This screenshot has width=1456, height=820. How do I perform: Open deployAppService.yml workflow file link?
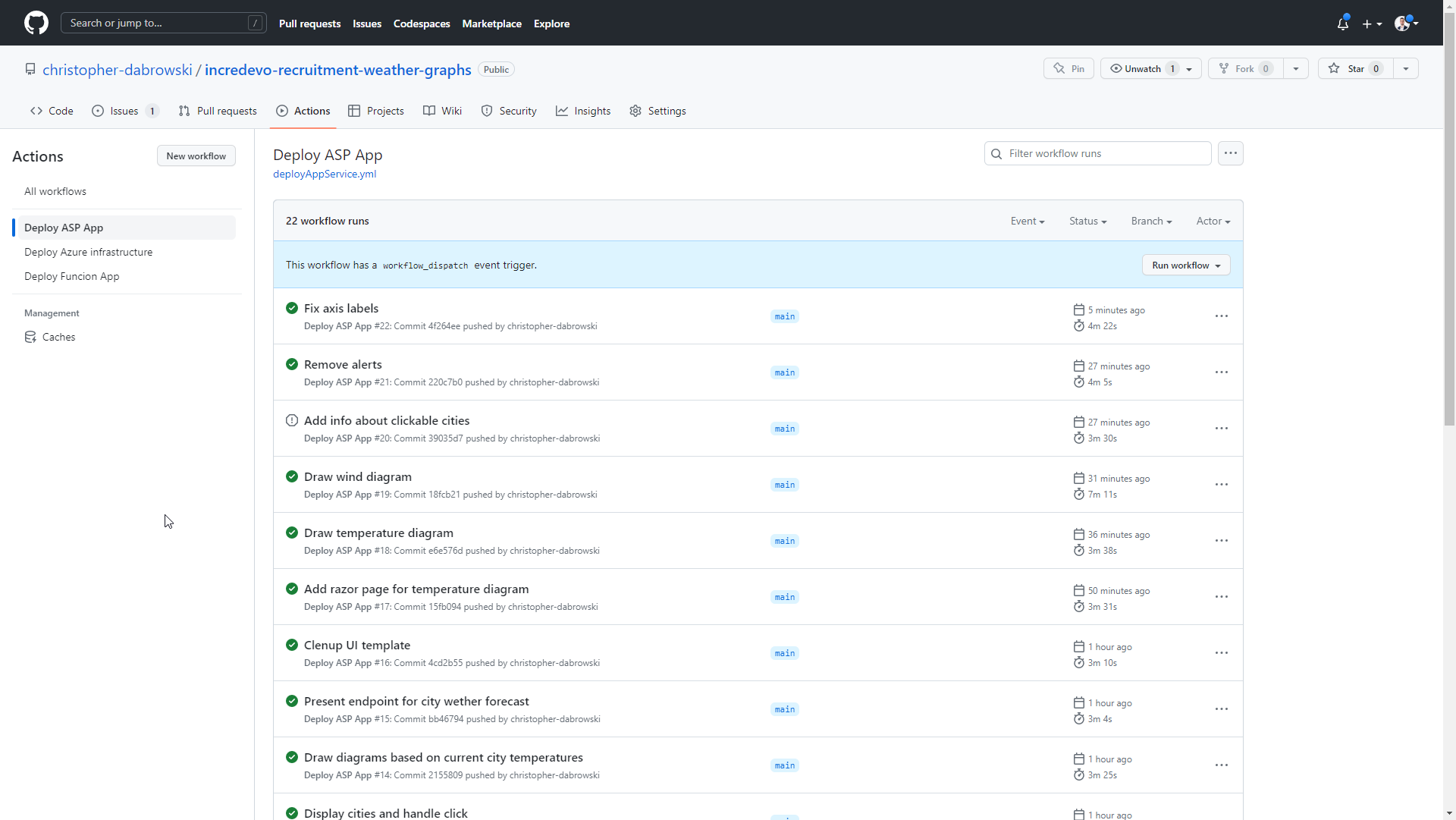[325, 174]
